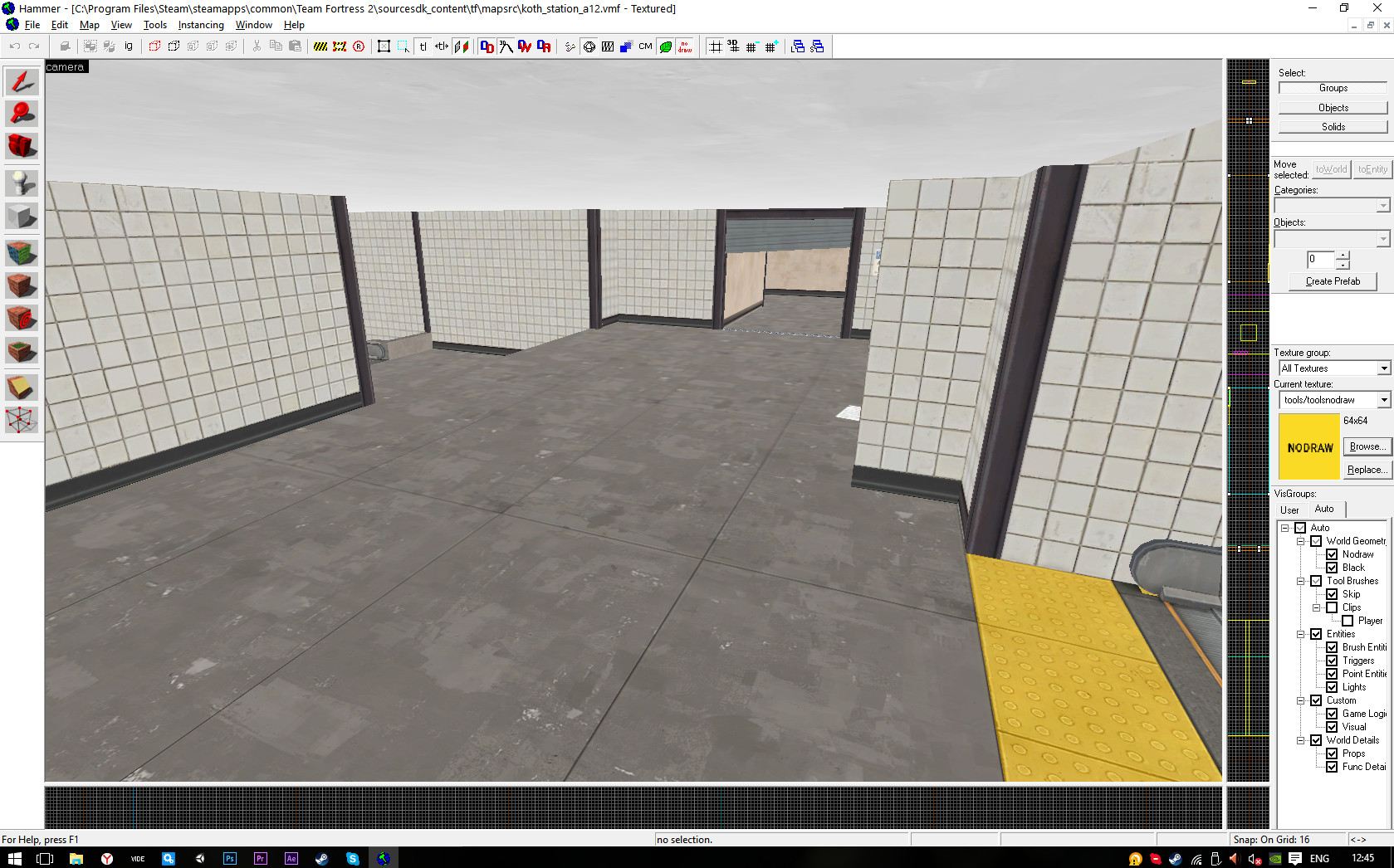Image resolution: width=1394 pixels, height=868 pixels.
Task: Click the Undo arrow in the toolbar
Action: pos(15,46)
